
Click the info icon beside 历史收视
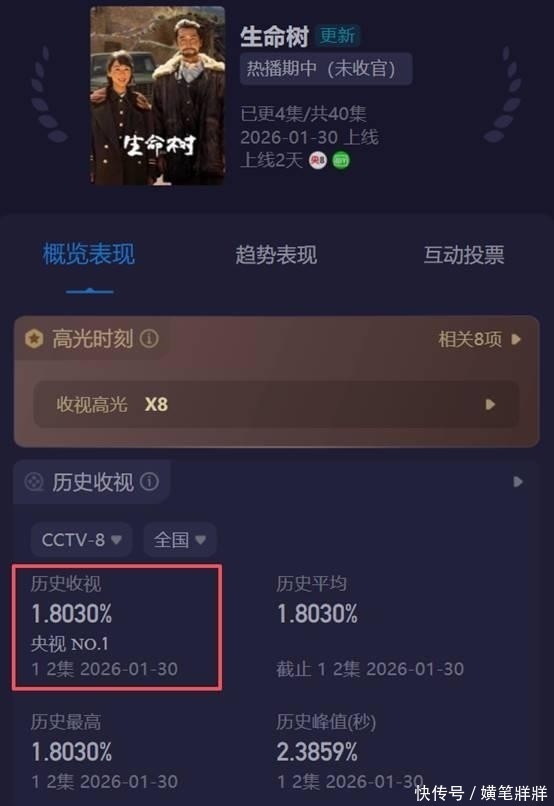pos(149,482)
